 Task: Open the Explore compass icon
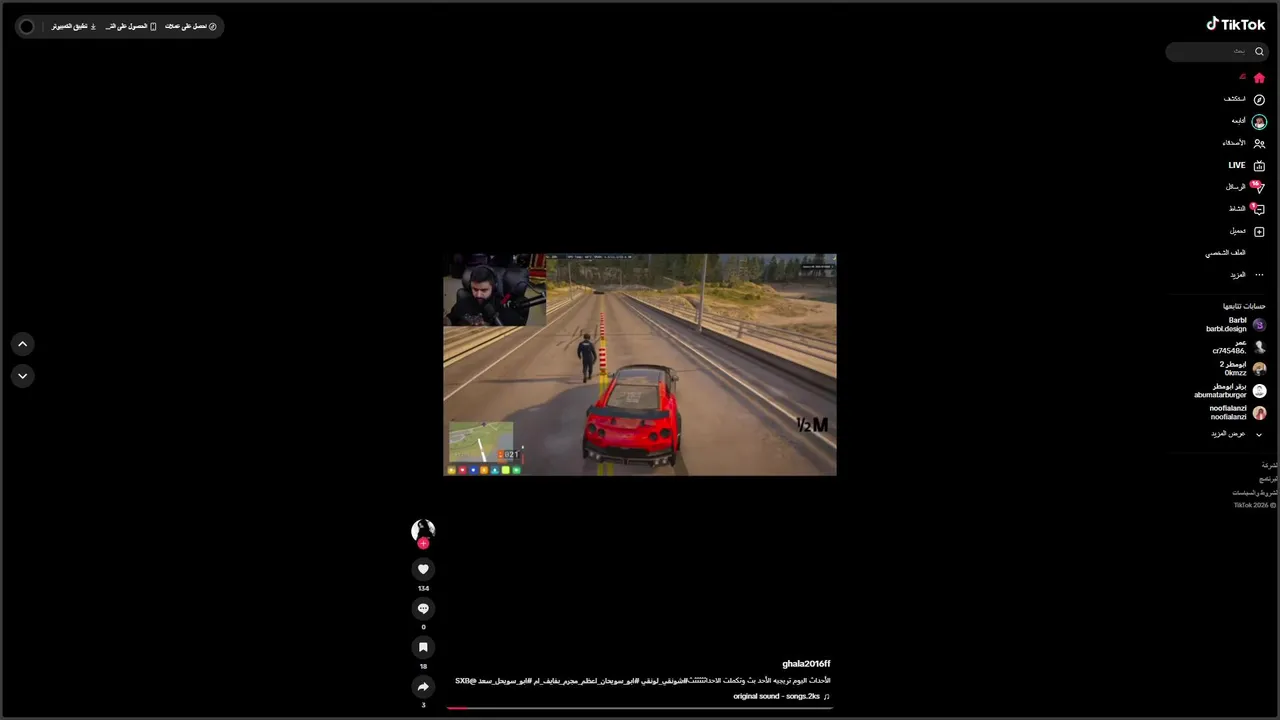pyautogui.click(x=1259, y=99)
